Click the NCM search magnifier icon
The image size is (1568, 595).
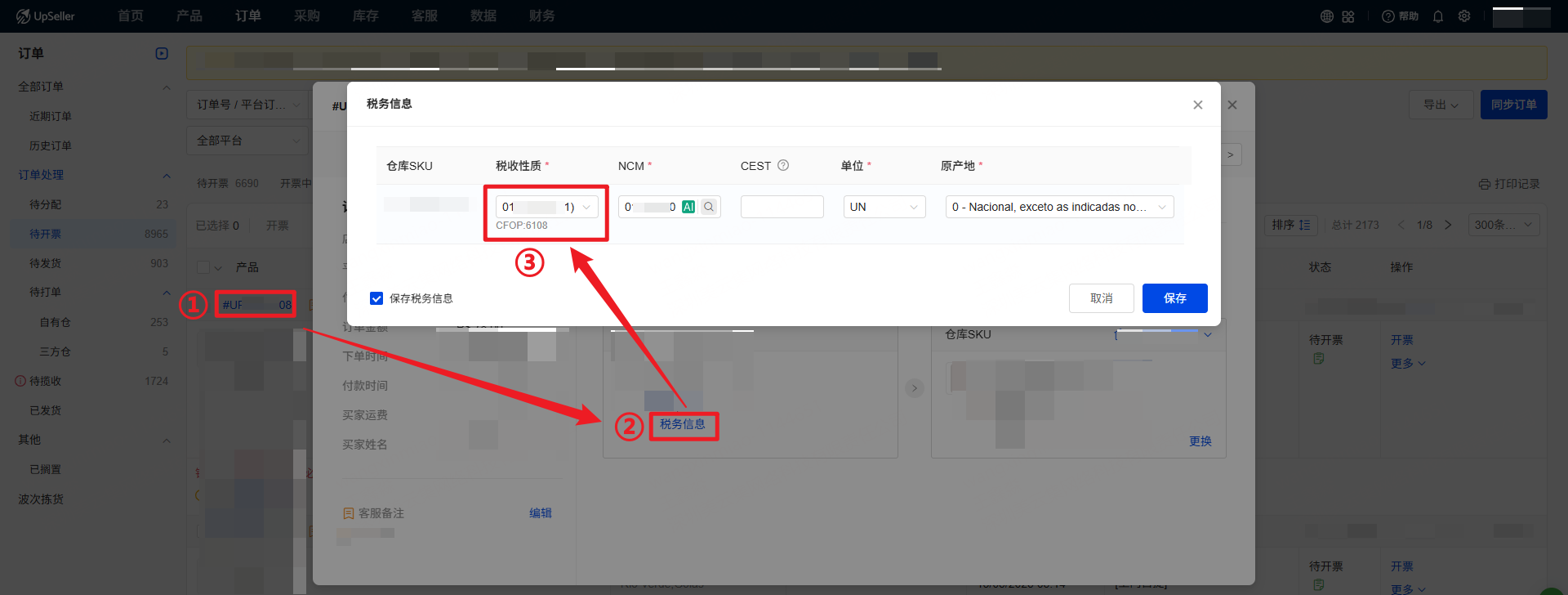709,207
